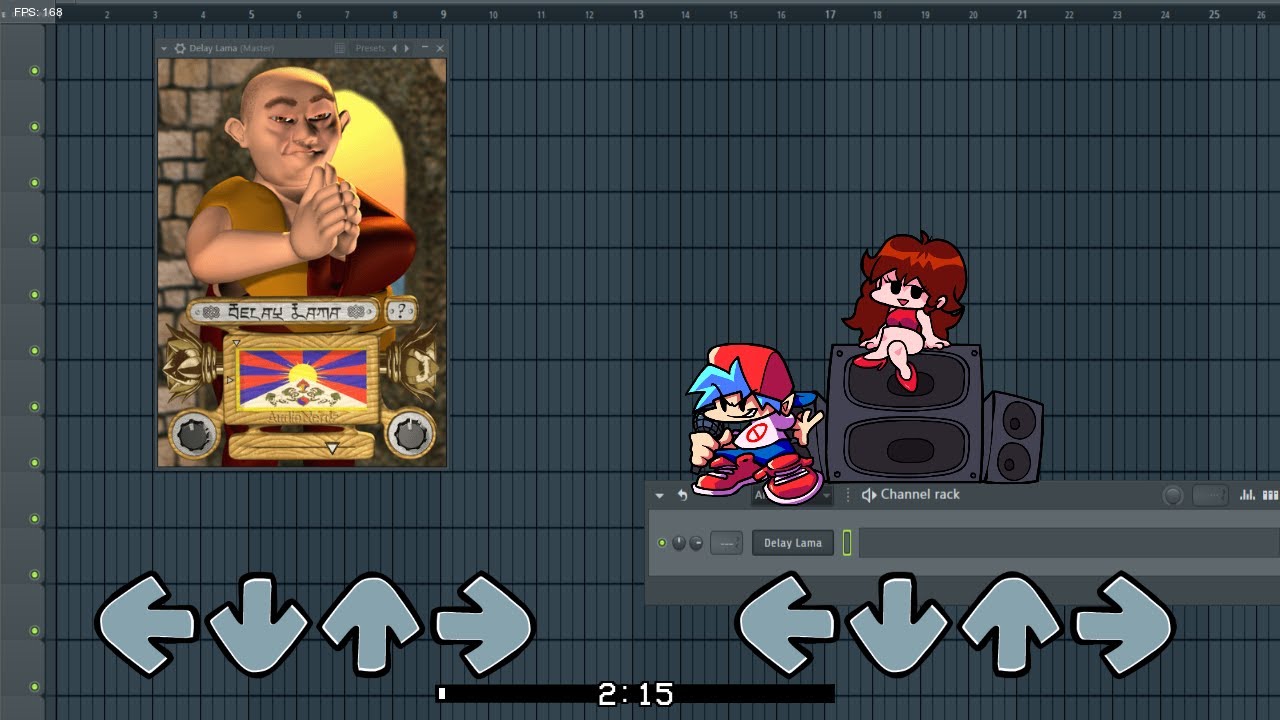Screen dimensions: 1280x720
Task: Mute the sixth playlist track green LED
Action: (x=35, y=351)
